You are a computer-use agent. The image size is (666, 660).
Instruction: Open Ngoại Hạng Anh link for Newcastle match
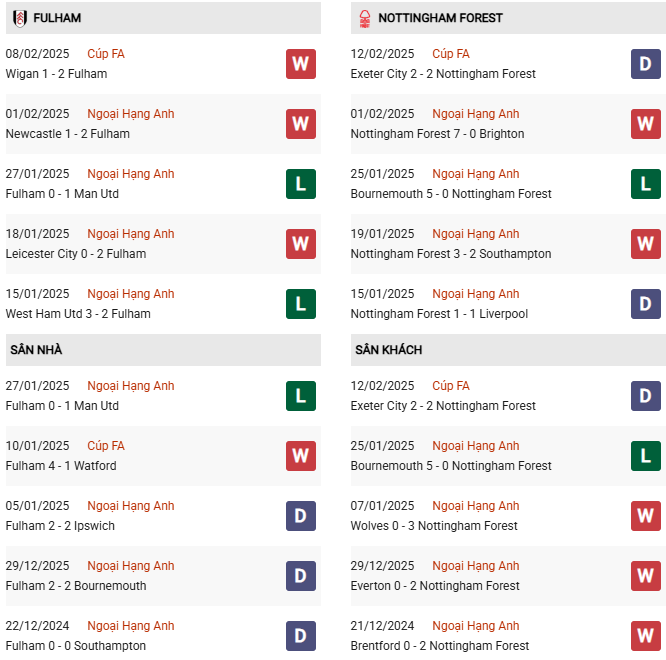point(130,114)
